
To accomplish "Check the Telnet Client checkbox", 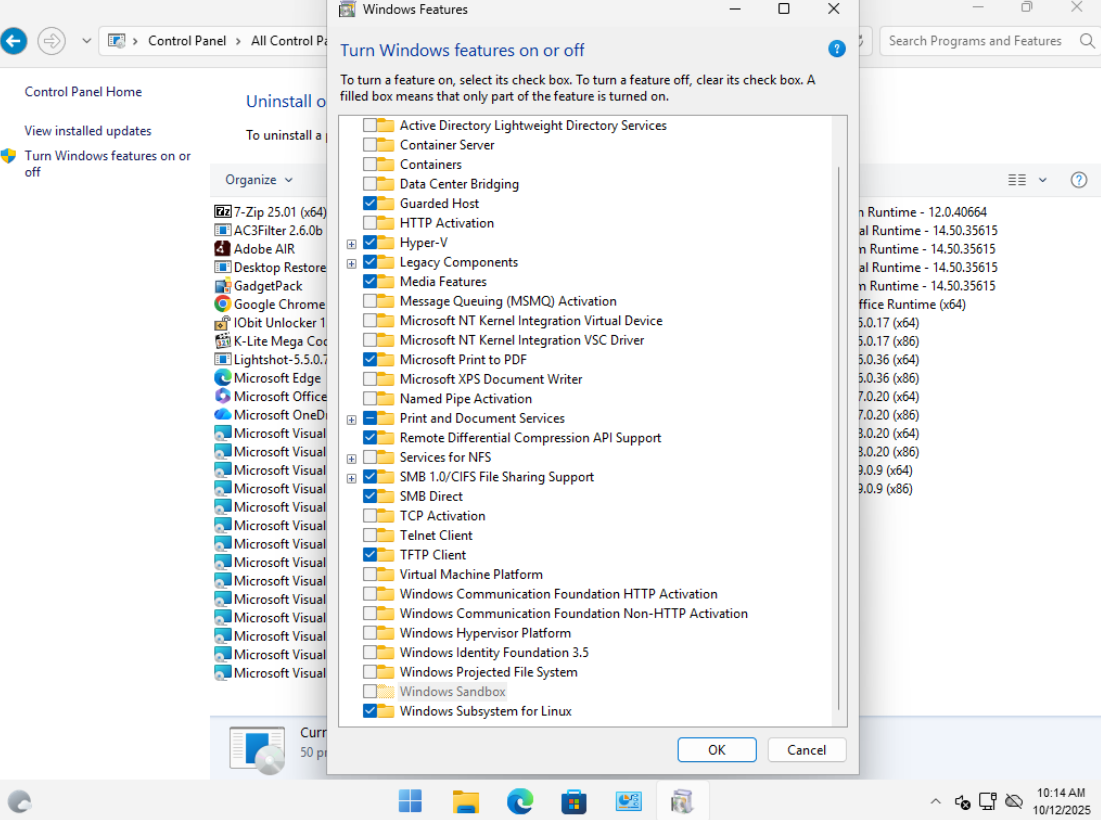I will (370, 535).
